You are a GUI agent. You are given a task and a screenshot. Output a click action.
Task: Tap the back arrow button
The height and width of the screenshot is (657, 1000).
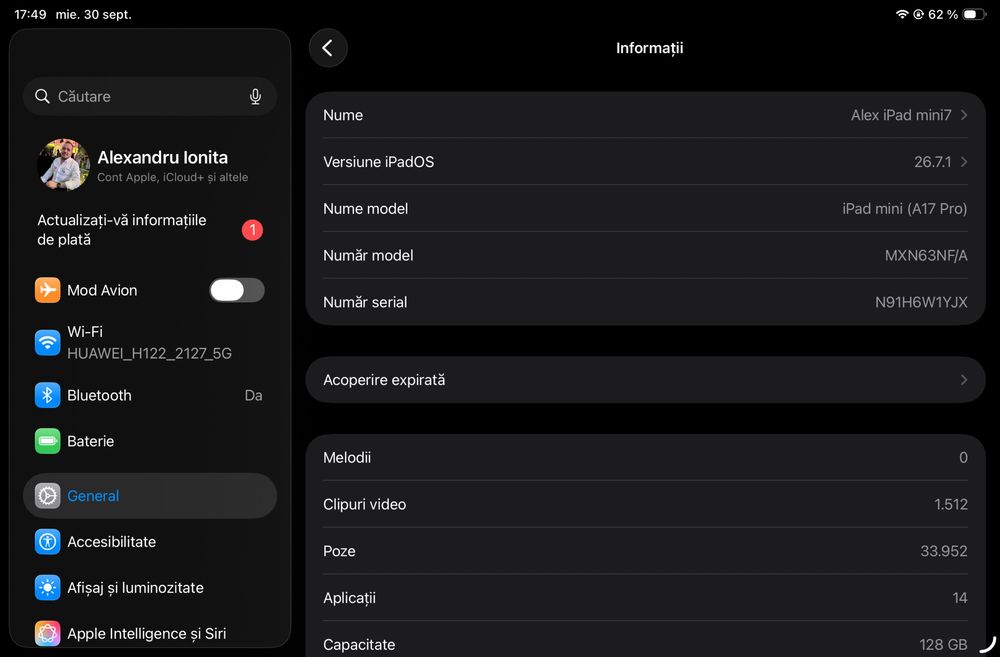[x=328, y=48]
